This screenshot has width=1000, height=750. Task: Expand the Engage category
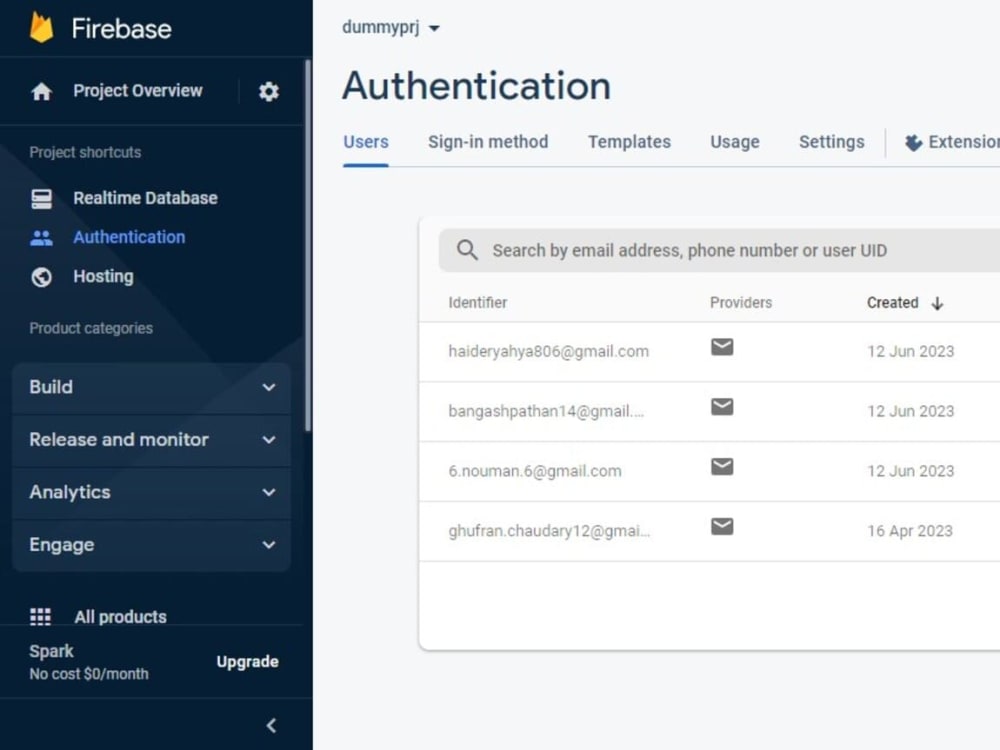[152, 545]
